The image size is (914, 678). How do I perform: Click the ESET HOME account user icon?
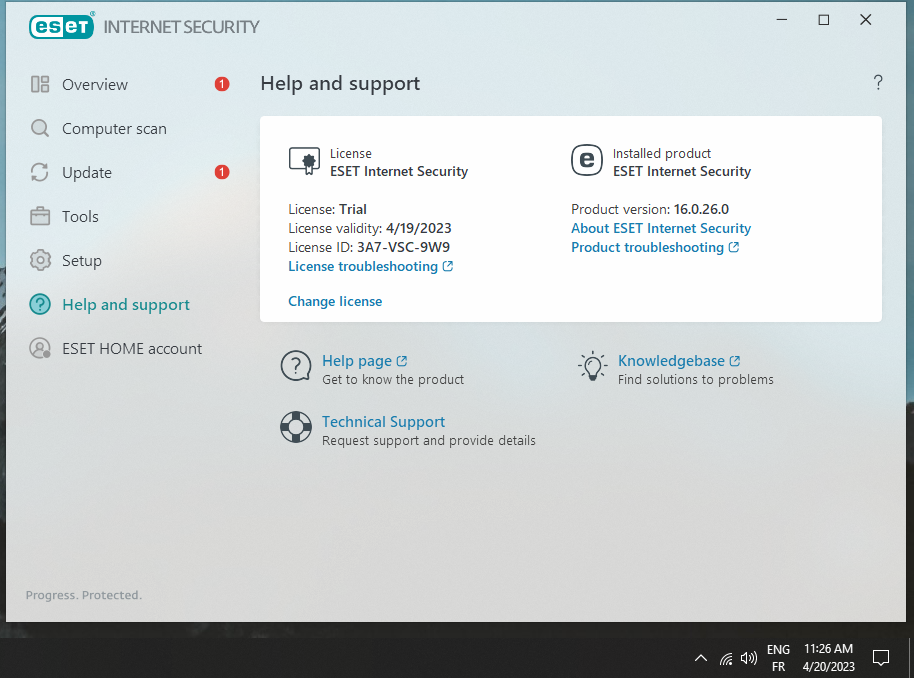tap(40, 348)
